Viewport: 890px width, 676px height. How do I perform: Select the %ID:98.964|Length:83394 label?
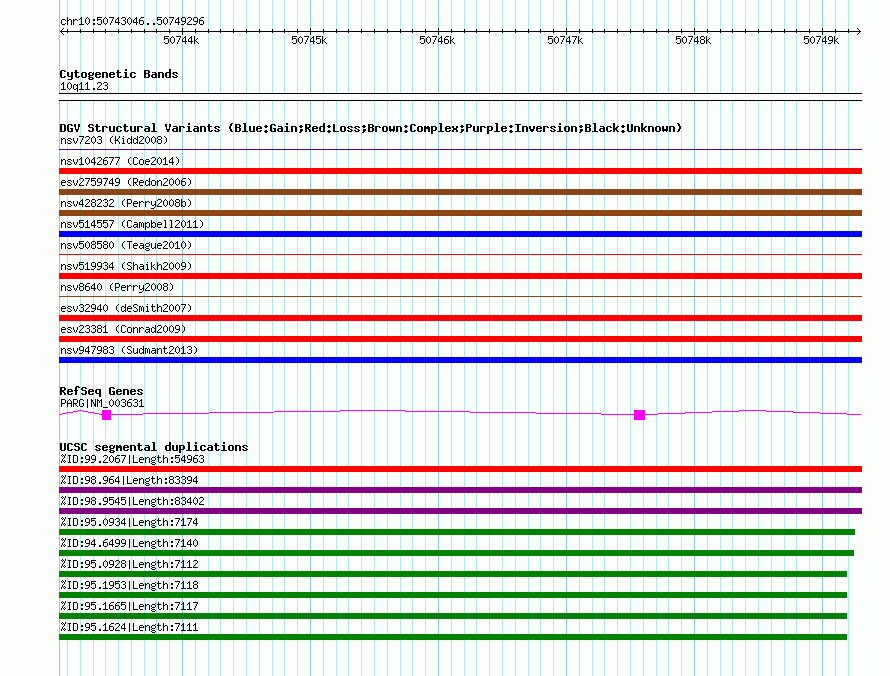click(x=129, y=480)
